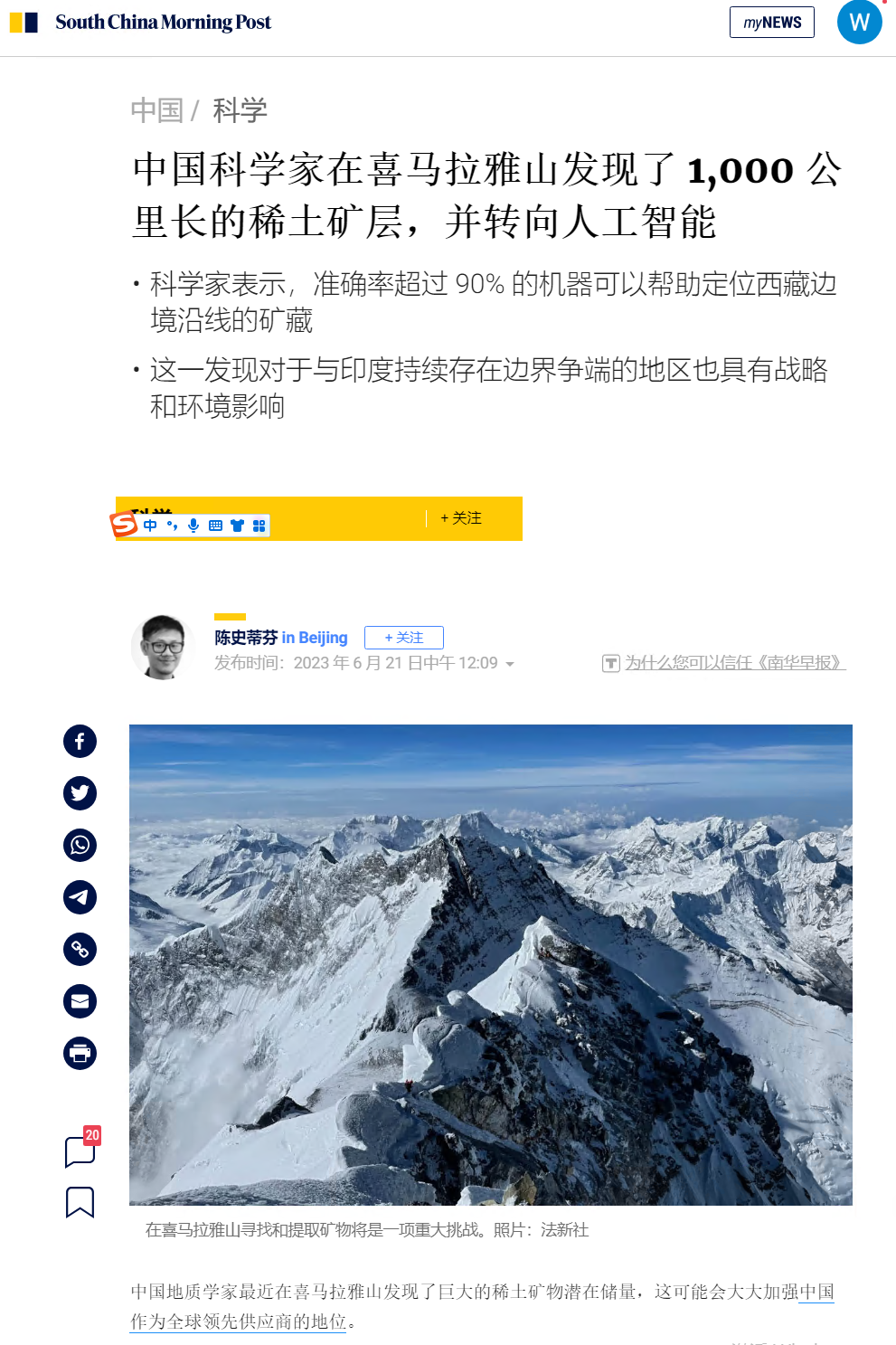Open the Himalaya mountain photo
Viewport: 896px width, 1345px height.
click(491, 964)
